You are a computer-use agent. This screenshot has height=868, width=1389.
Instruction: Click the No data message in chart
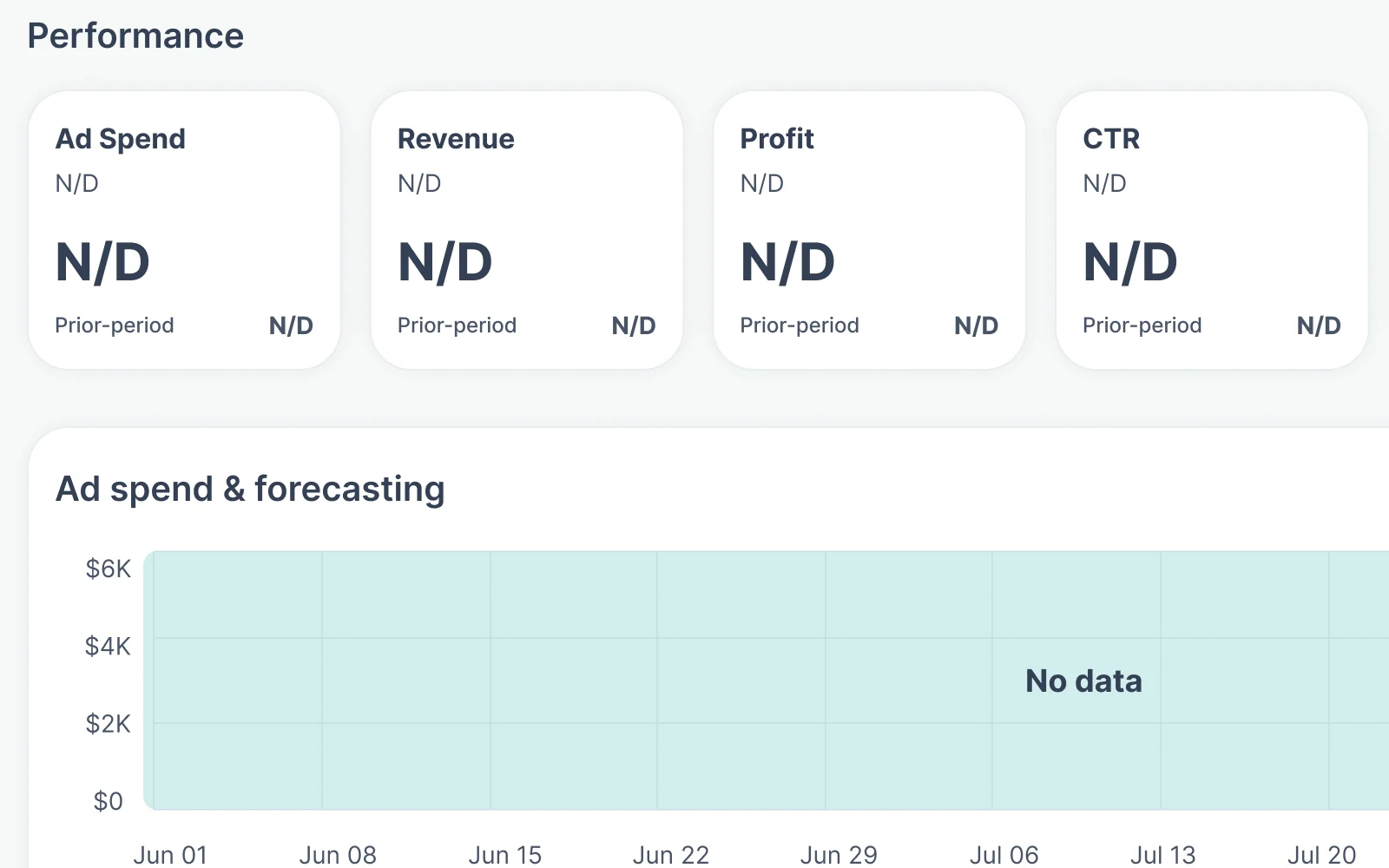coord(1083,681)
